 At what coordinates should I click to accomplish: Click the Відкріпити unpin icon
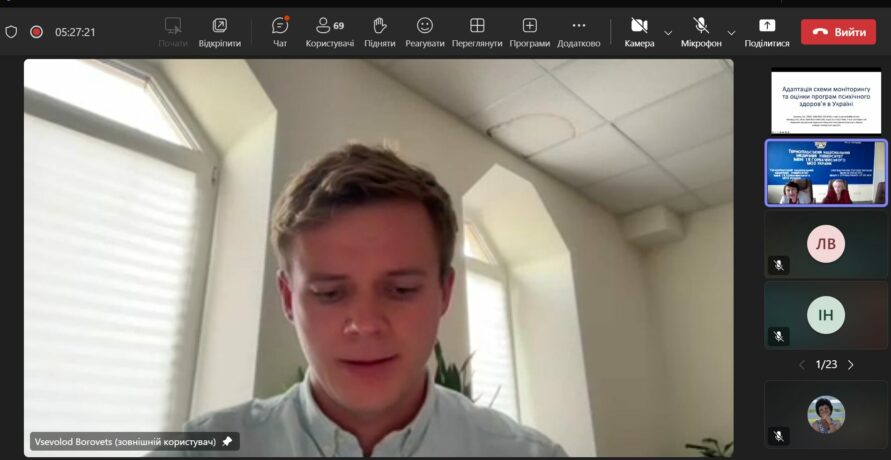(x=219, y=31)
